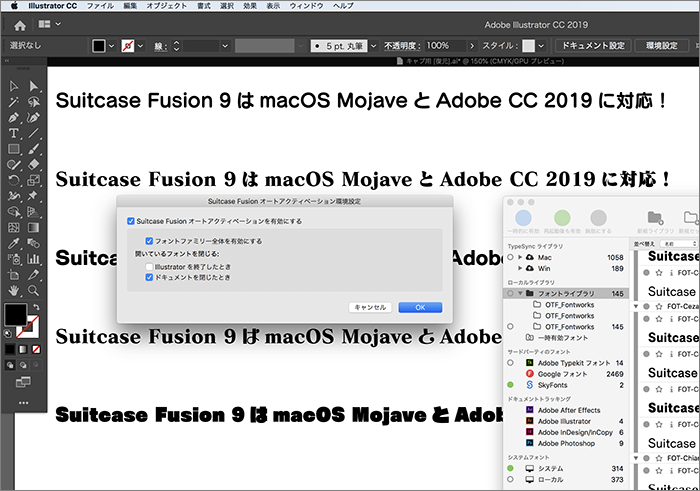The image size is (700, 491).
Task: Select the Eyedropper tool
Action: (x=14, y=243)
